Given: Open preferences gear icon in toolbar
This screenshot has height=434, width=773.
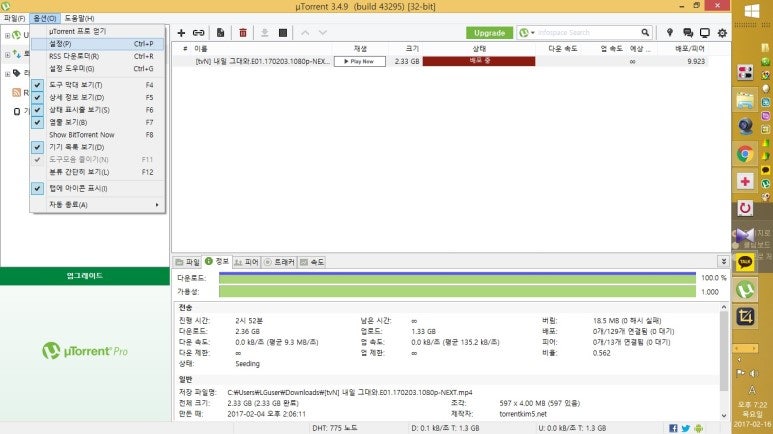Looking at the screenshot, I should (722, 33).
